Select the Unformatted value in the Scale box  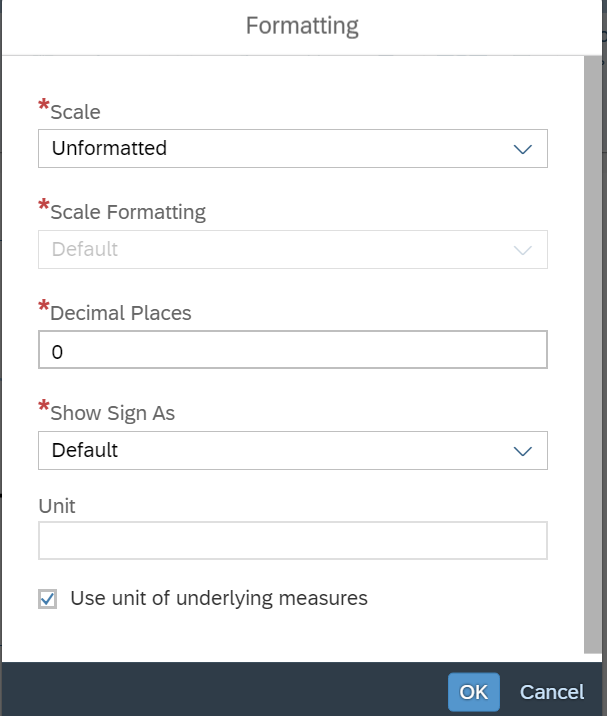pos(109,148)
